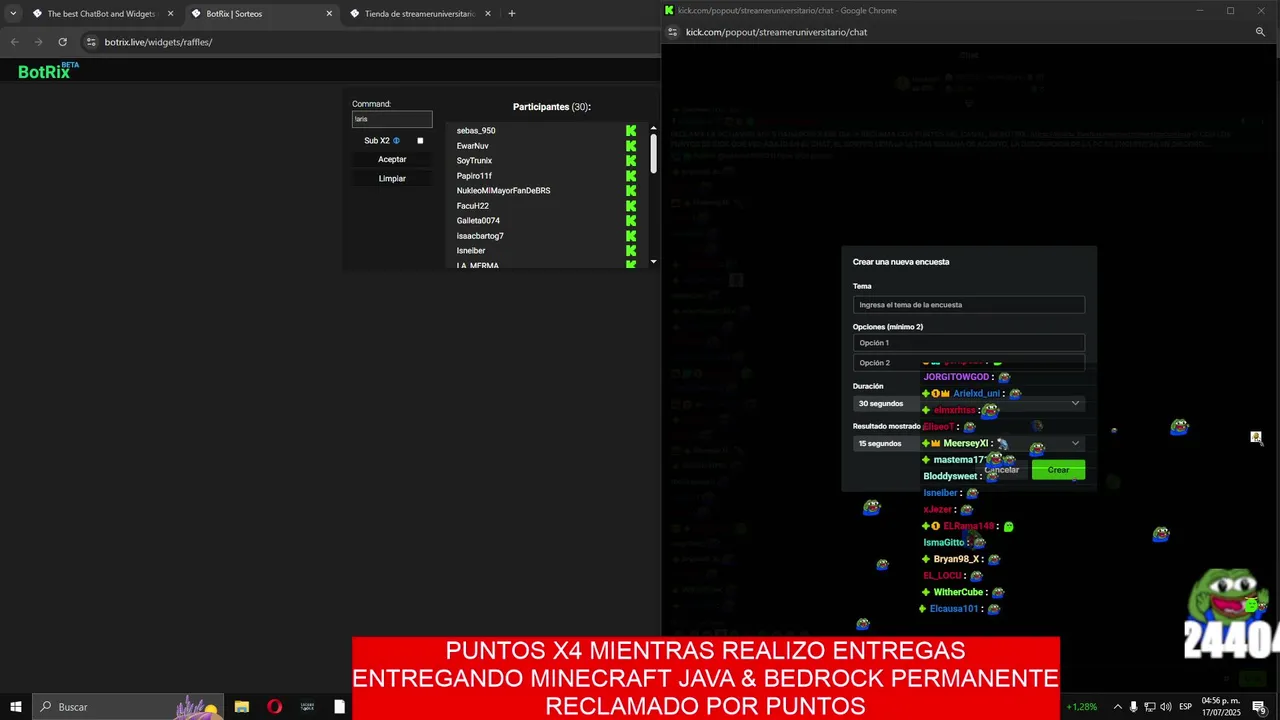Switch to Tienda de streameruniversitario tab
Image resolution: width=1280 pixels, height=720 pixels.
click(x=420, y=14)
